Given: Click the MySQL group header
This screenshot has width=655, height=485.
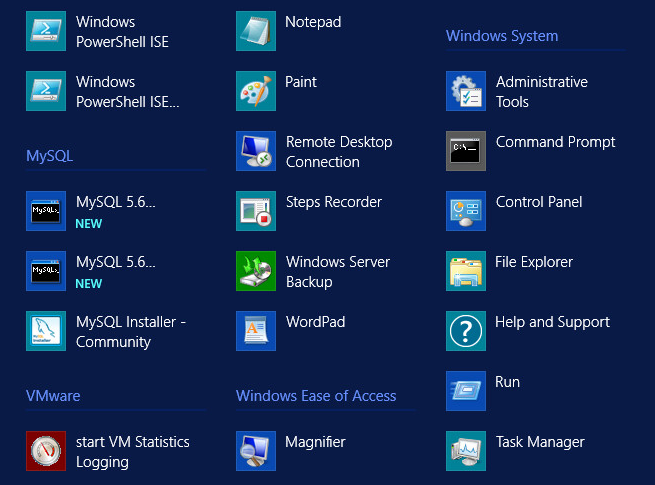Looking at the screenshot, I should tap(49, 156).
